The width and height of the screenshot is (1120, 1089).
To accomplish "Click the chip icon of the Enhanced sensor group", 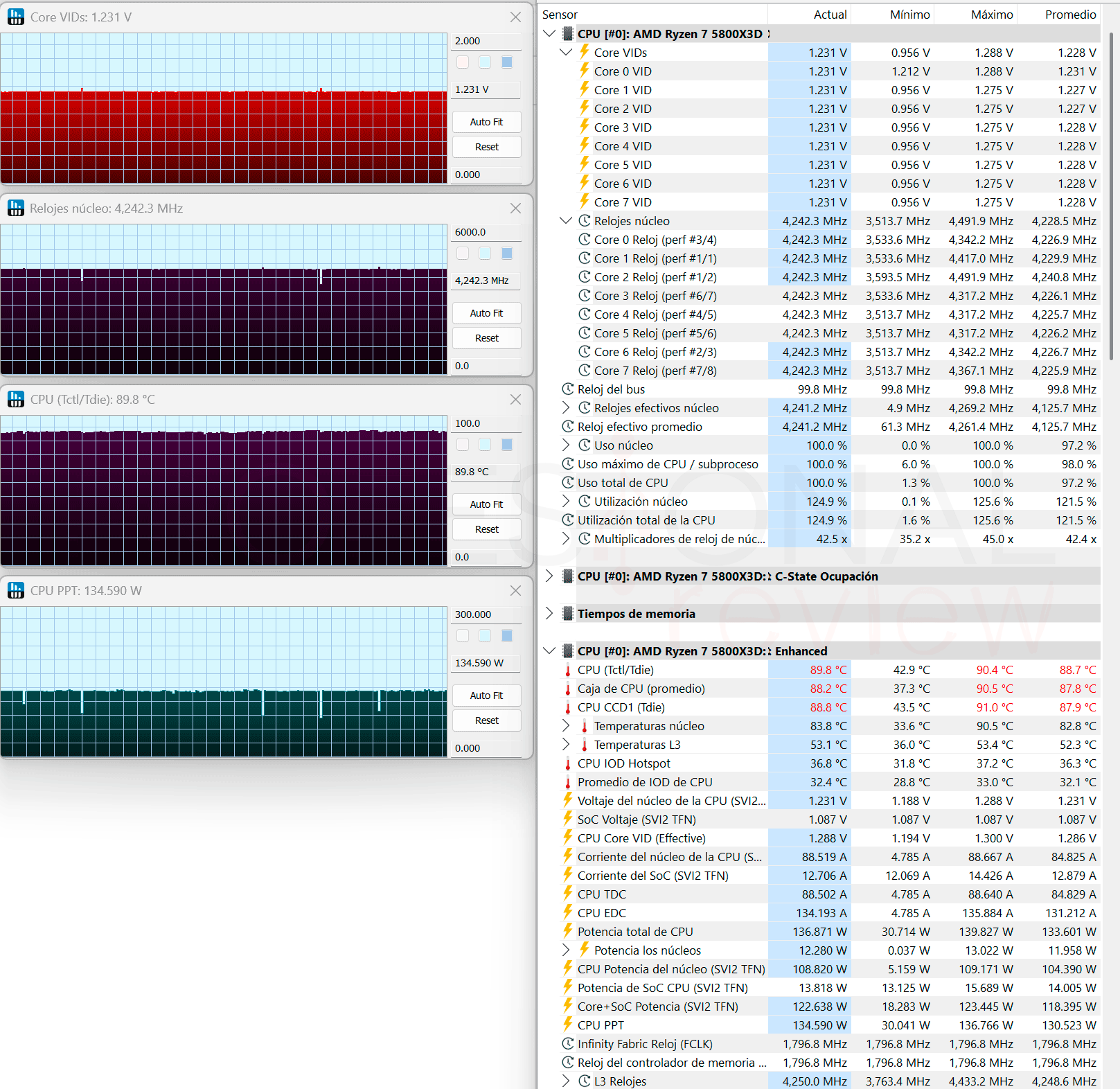I will pos(568,650).
